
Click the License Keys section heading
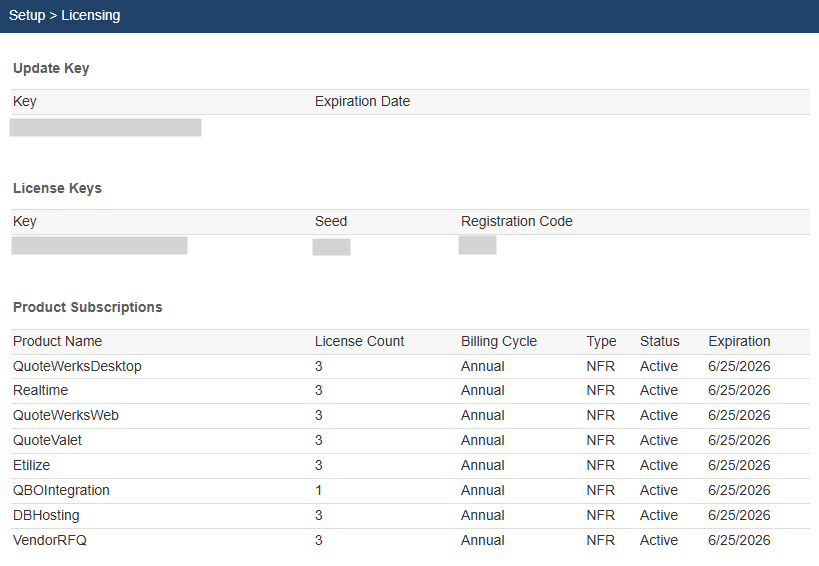57,188
